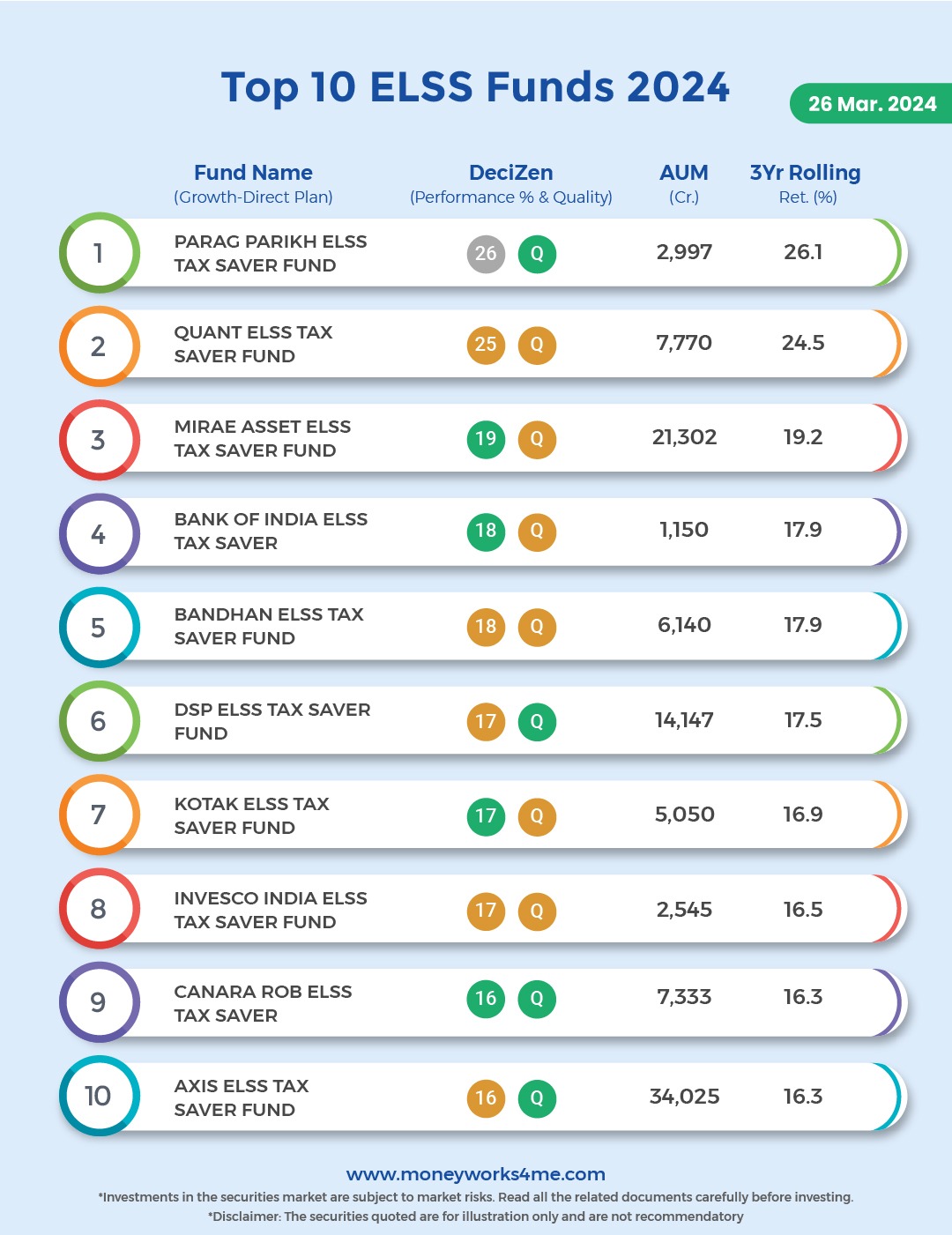The image size is (952, 1235).
Task: Click the AUM column header
Action: tap(684, 173)
